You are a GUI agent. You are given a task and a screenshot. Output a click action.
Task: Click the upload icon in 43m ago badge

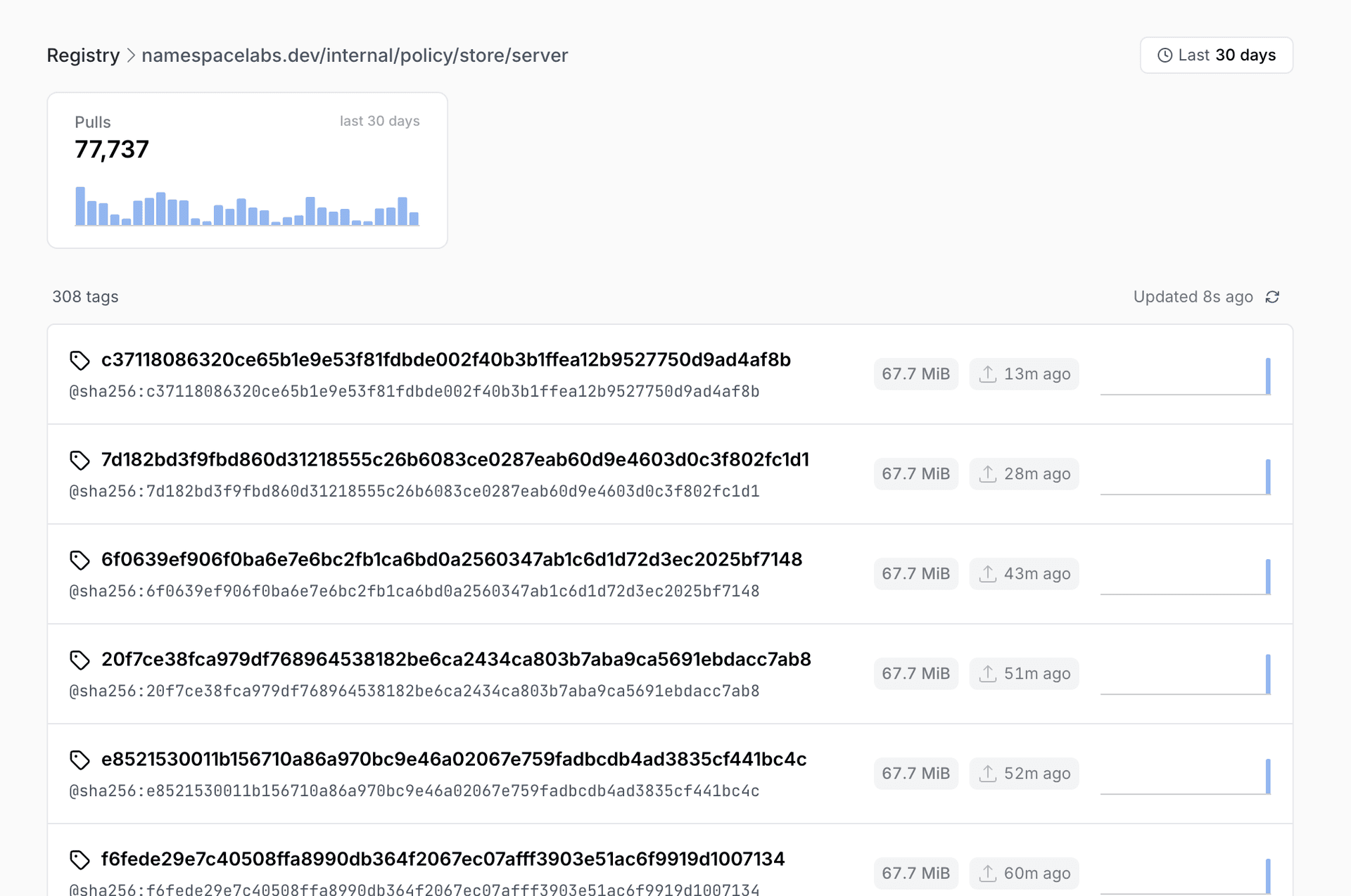(988, 574)
